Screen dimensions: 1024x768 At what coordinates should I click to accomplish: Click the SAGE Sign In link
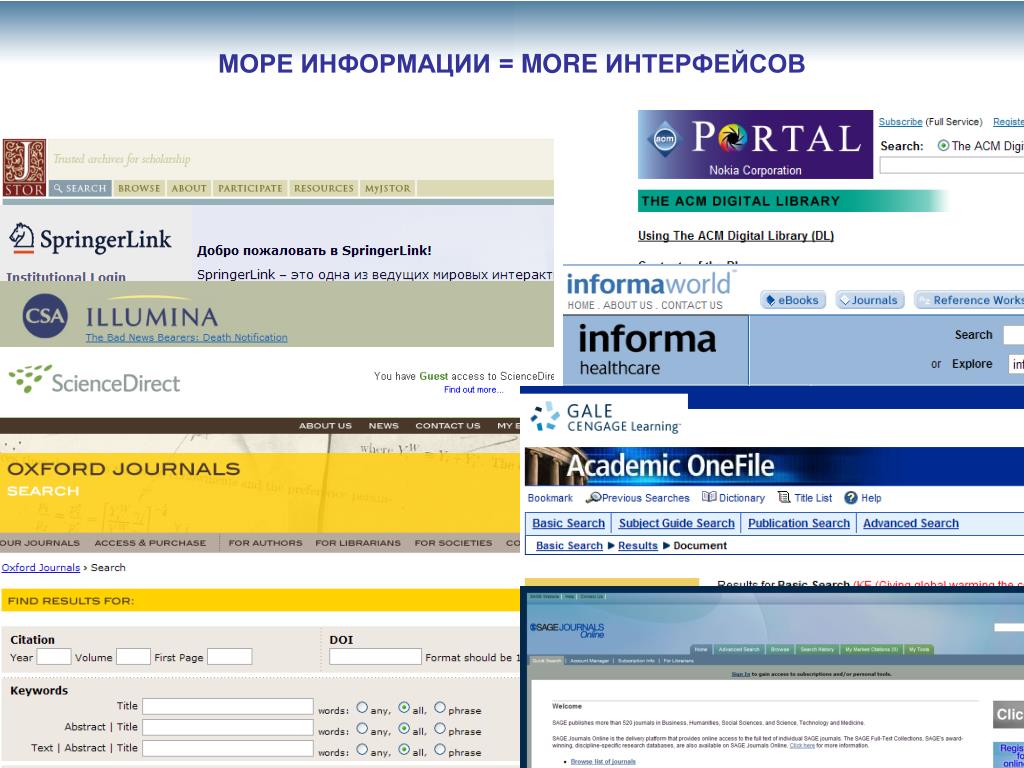tap(741, 674)
